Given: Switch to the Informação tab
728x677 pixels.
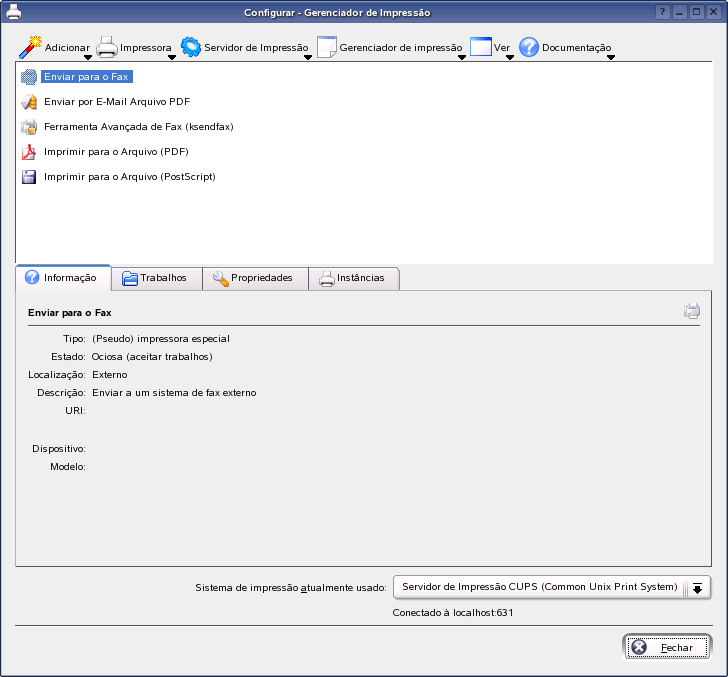Looking at the screenshot, I should 63,278.
